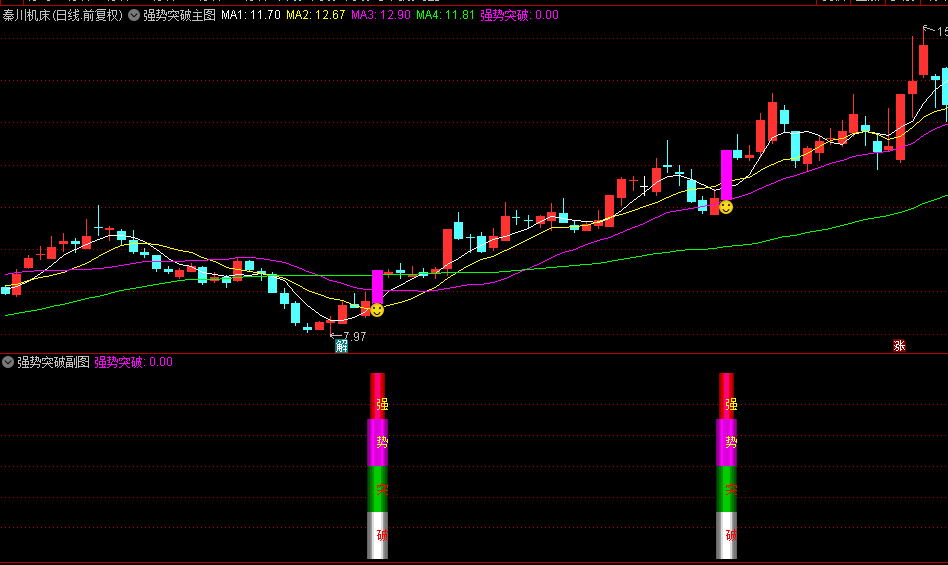Click the '涨' marker at chart bottom right
Viewport: 948px width, 565px height.
[899, 346]
